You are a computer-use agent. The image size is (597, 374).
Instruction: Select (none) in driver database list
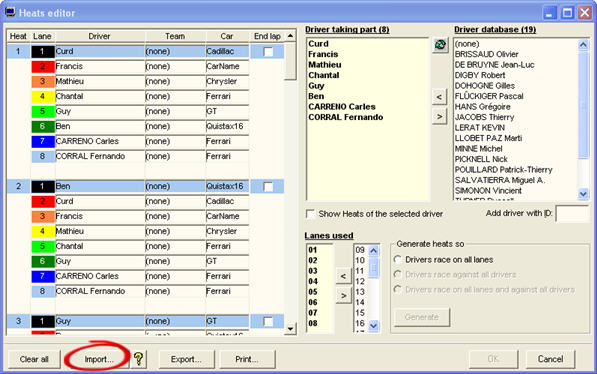coord(467,44)
